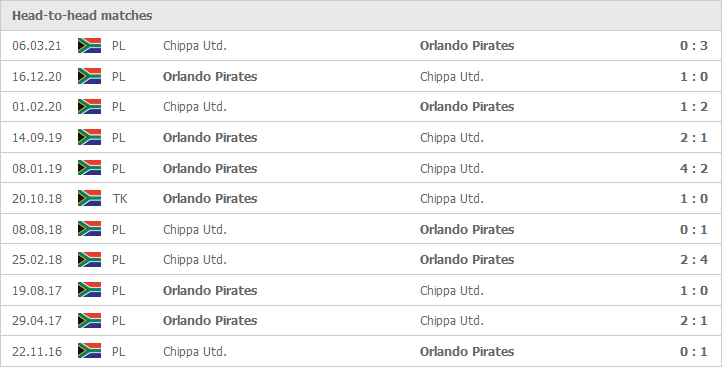Select the TK competition label
The width and height of the screenshot is (722, 367).
point(120,198)
